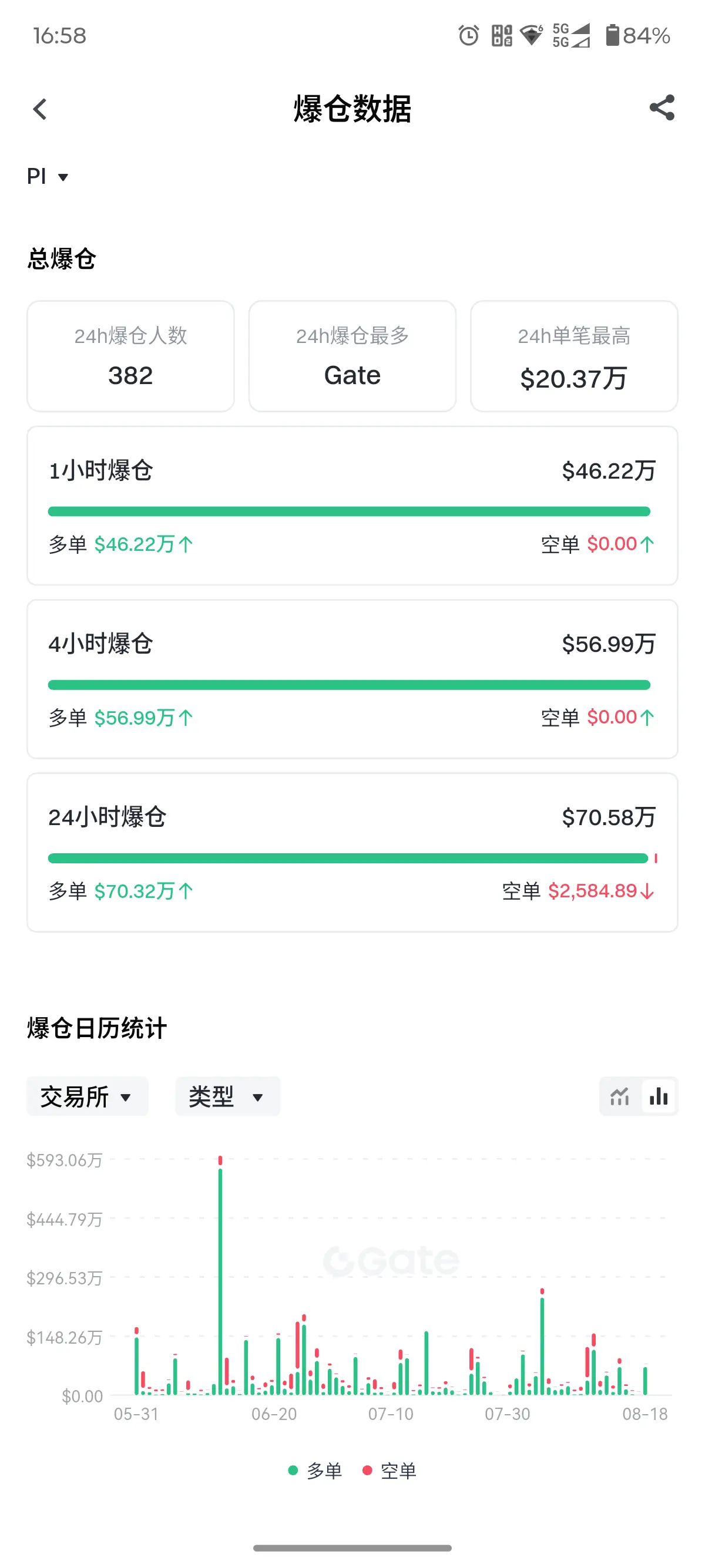Toggle the 空单 legend item
705x1568 pixels.
click(x=389, y=1471)
